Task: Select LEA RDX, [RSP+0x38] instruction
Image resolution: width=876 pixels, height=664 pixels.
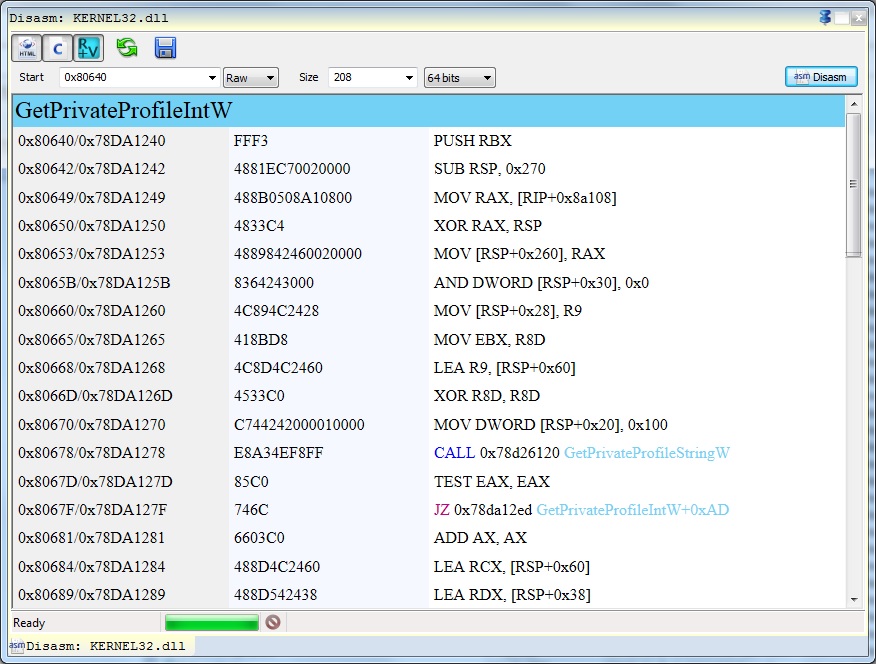Action: pos(512,595)
